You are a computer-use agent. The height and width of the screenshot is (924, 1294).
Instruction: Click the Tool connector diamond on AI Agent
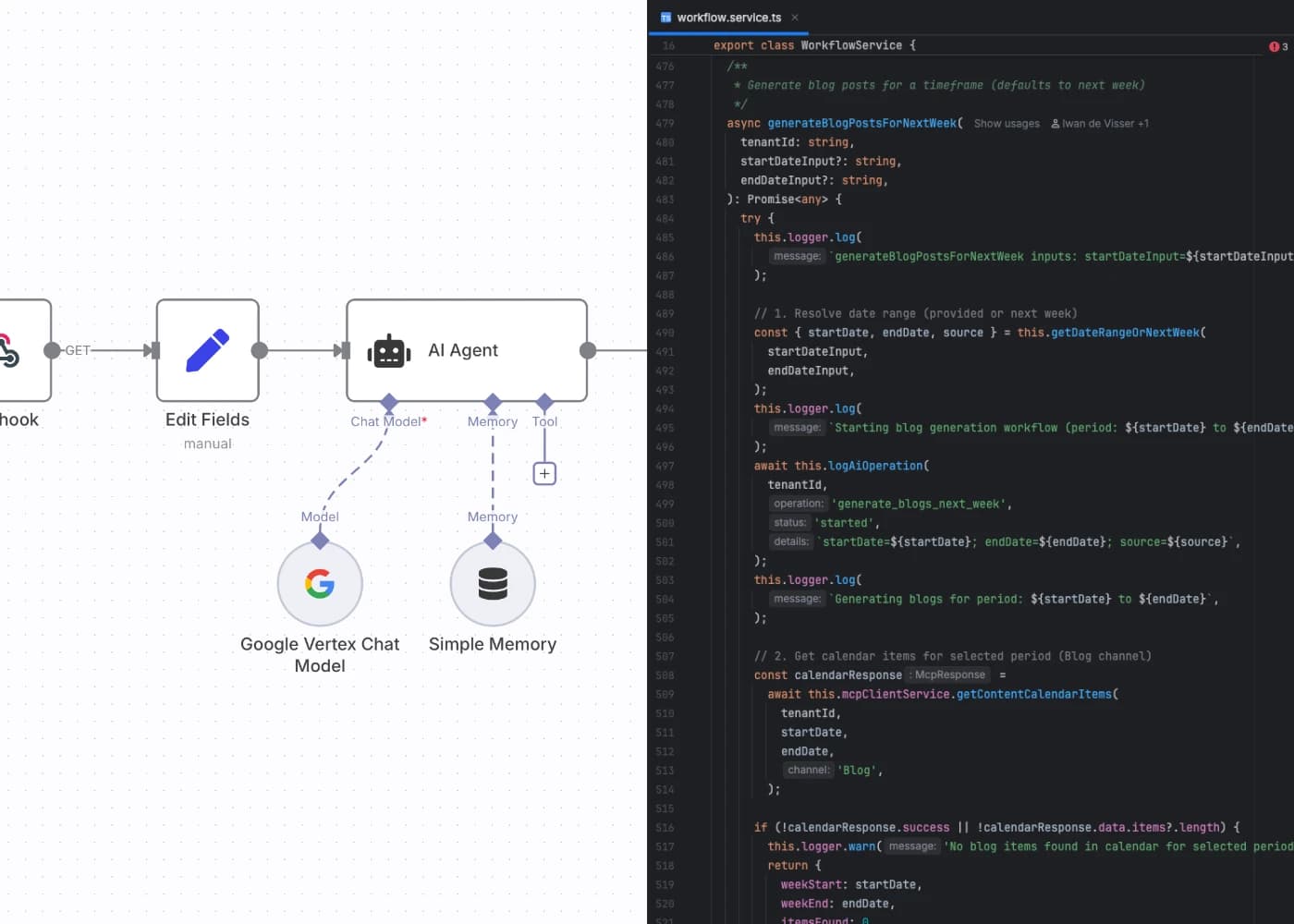pyautogui.click(x=544, y=399)
